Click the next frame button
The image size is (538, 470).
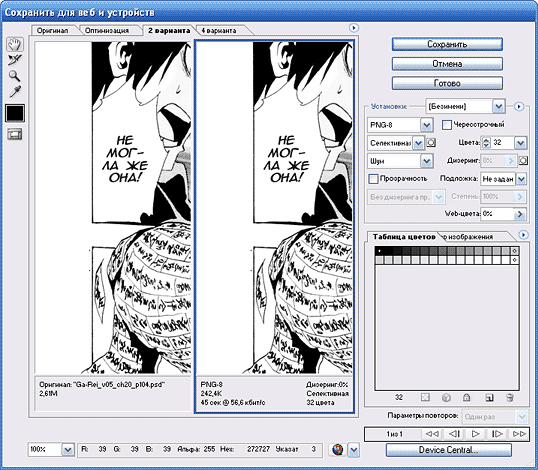coord(497,434)
